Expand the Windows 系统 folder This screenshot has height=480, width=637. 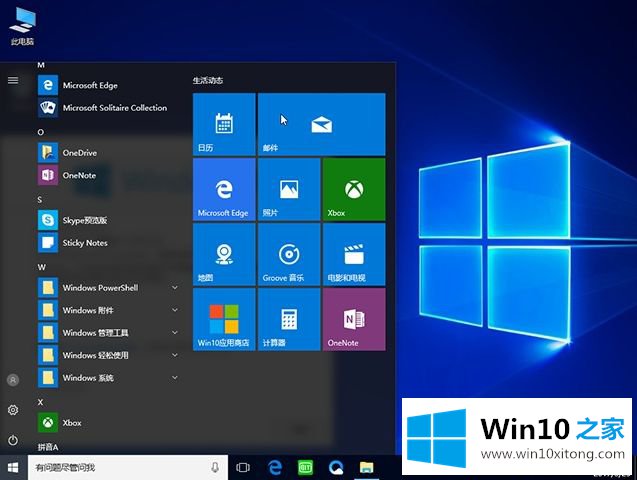[110, 378]
